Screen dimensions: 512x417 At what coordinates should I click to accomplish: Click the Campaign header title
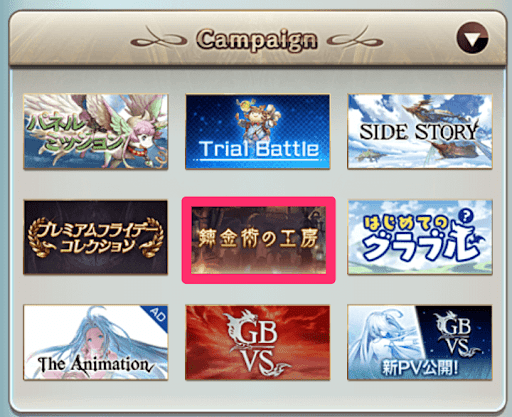click(257, 40)
